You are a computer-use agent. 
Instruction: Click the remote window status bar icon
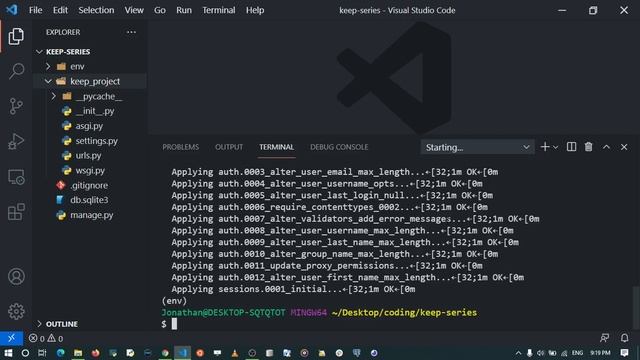click(11, 338)
